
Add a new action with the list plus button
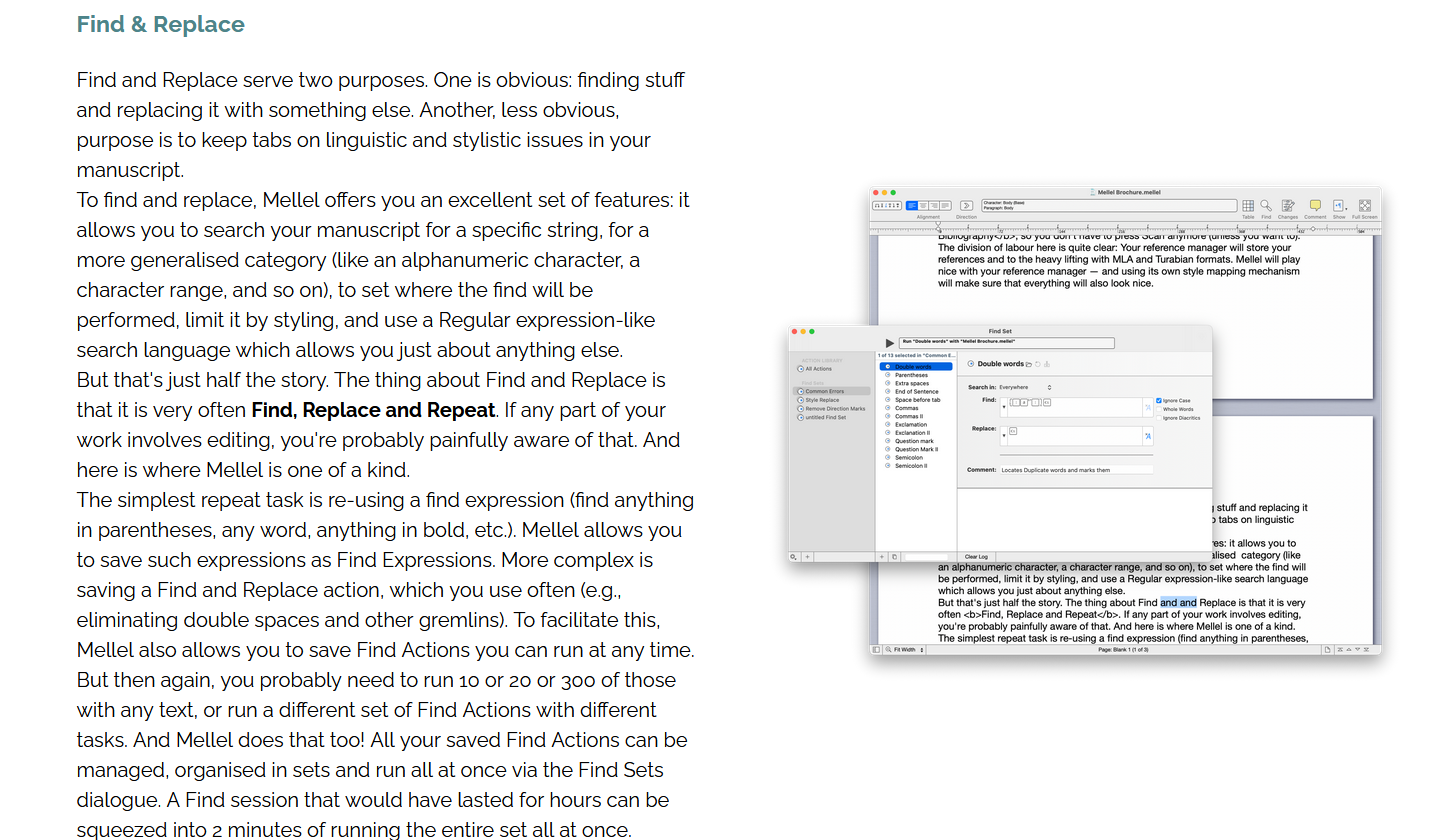click(882, 556)
